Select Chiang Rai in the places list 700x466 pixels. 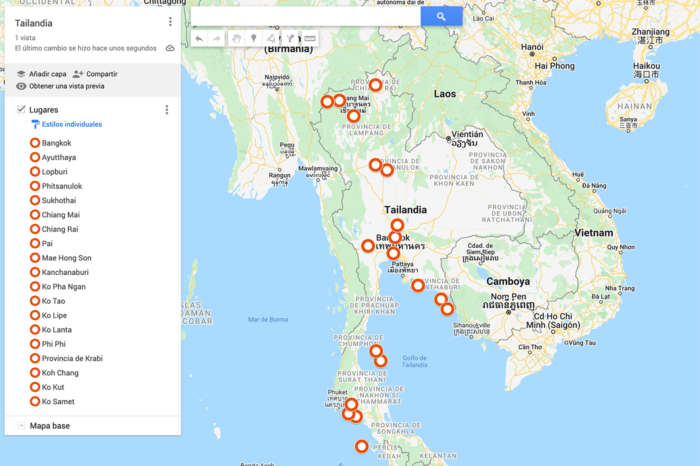coord(60,229)
